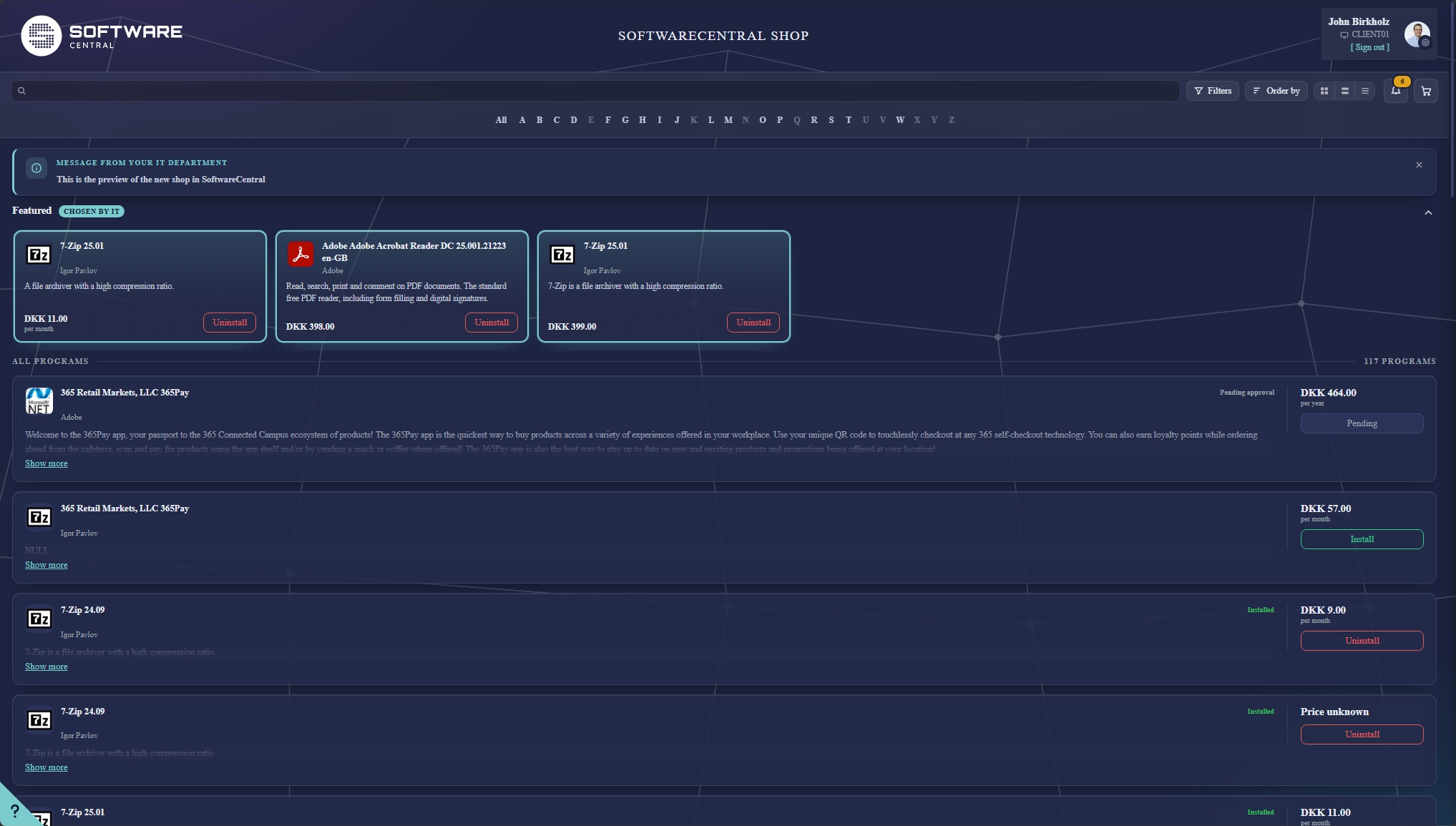The height and width of the screenshot is (826, 1456).
Task: Click the ALL PROGRAMS section heading
Action: click(50, 361)
